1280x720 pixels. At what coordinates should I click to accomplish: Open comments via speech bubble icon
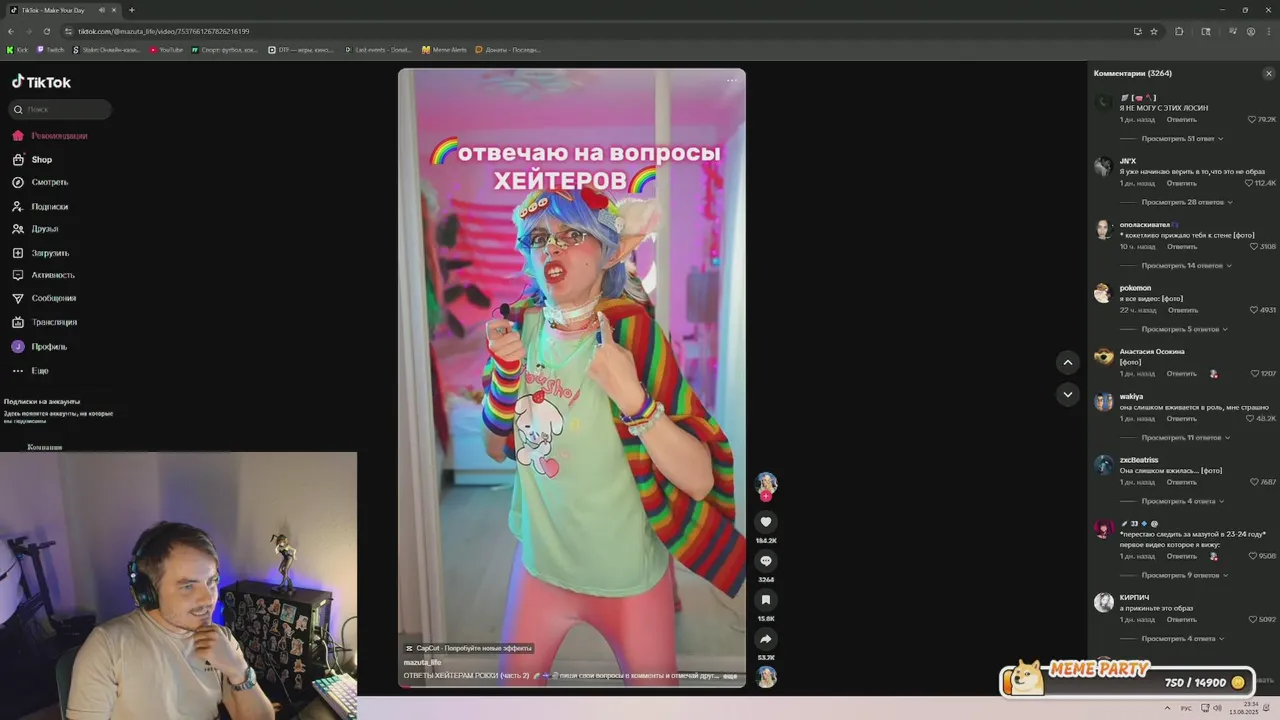pyautogui.click(x=766, y=561)
